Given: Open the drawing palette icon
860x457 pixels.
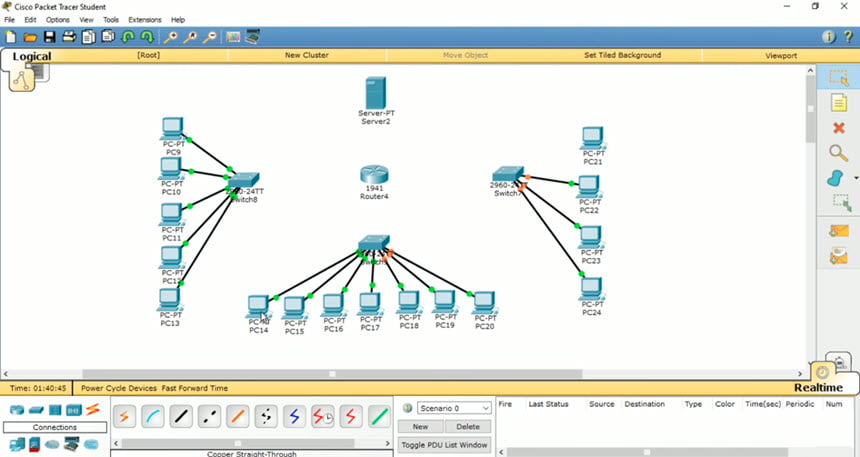Looking at the screenshot, I should [x=233, y=37].
